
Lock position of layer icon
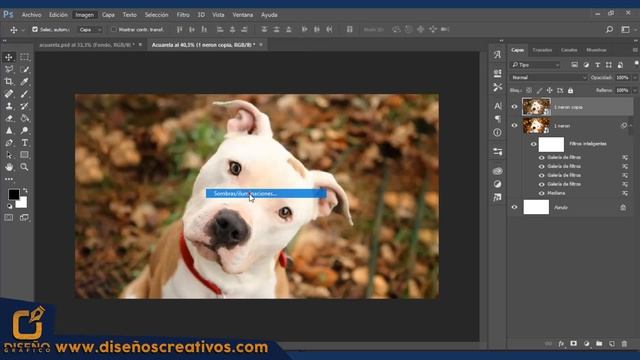(550, 90)
